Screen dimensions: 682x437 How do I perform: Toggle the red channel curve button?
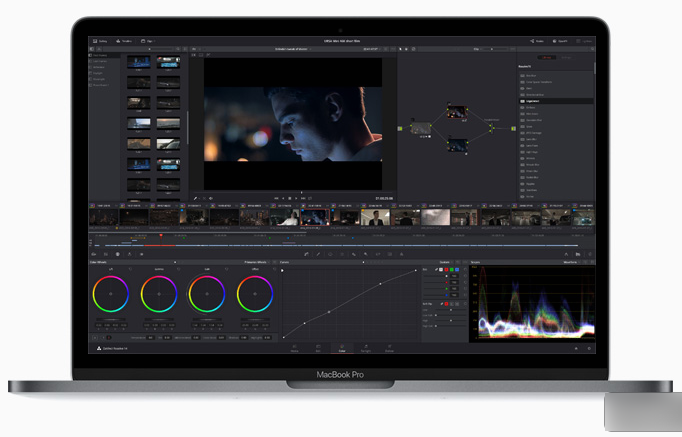coord(446,270)
